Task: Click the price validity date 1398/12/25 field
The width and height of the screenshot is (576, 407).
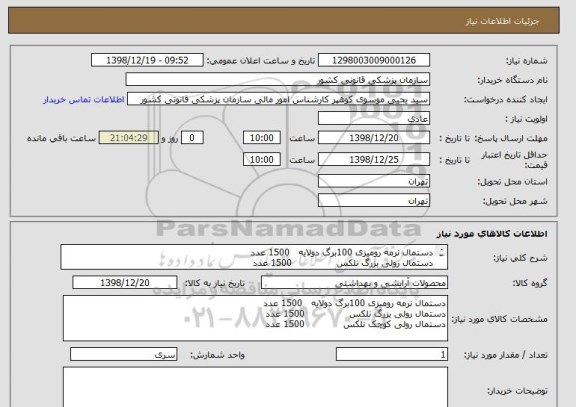Action: tap(374, 160)
